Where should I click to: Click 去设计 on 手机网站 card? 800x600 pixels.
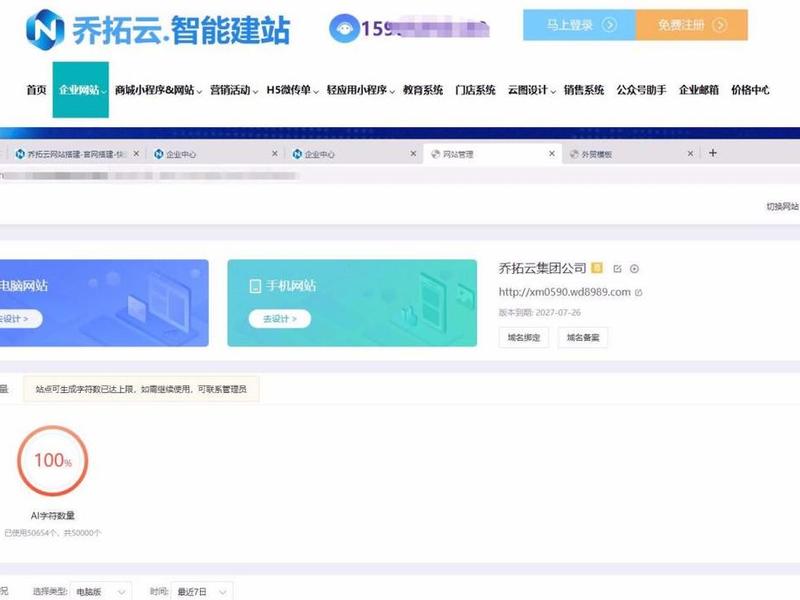(280, 319)
